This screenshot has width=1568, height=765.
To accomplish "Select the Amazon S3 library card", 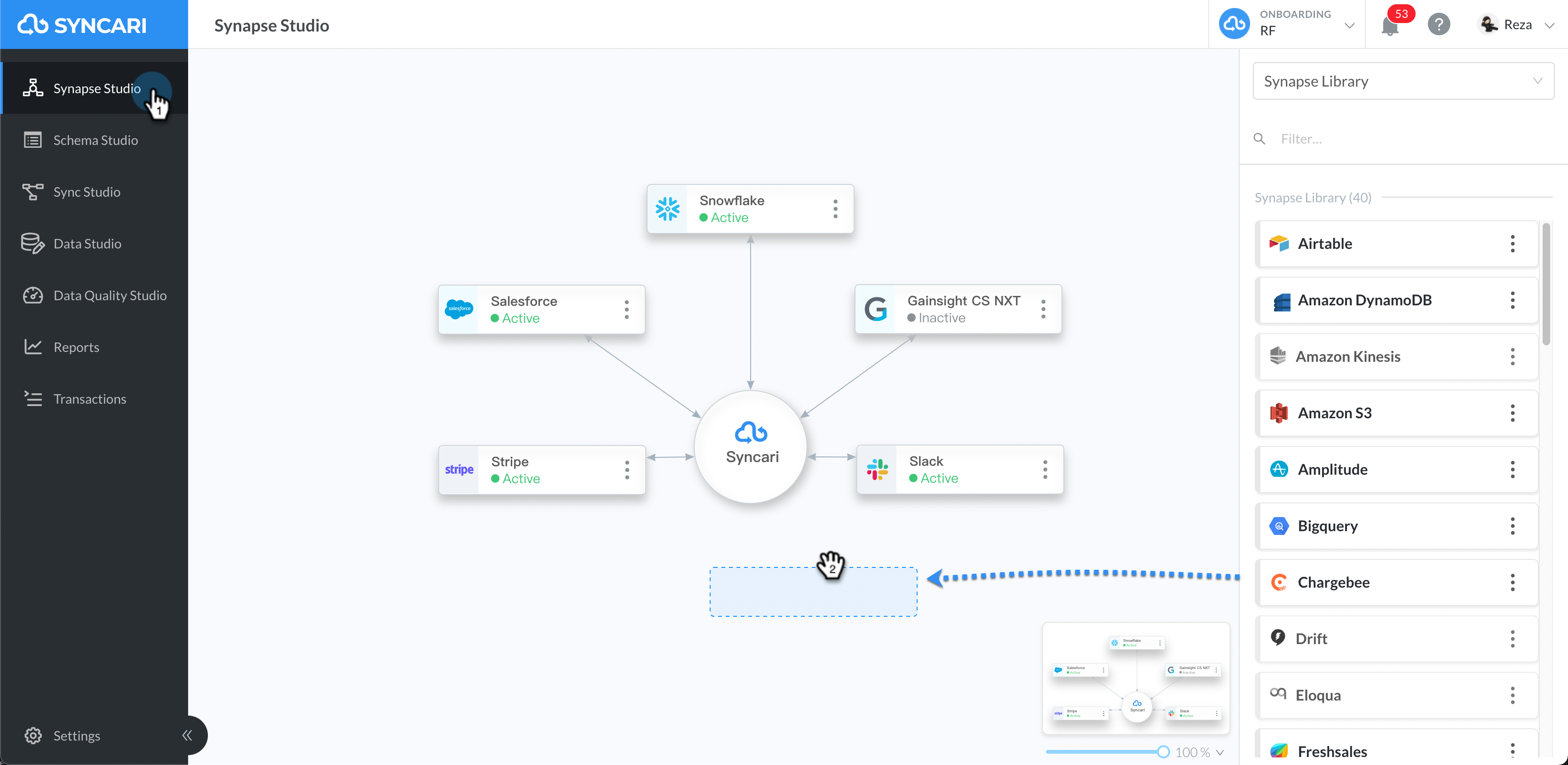I will click(1396, 413).
